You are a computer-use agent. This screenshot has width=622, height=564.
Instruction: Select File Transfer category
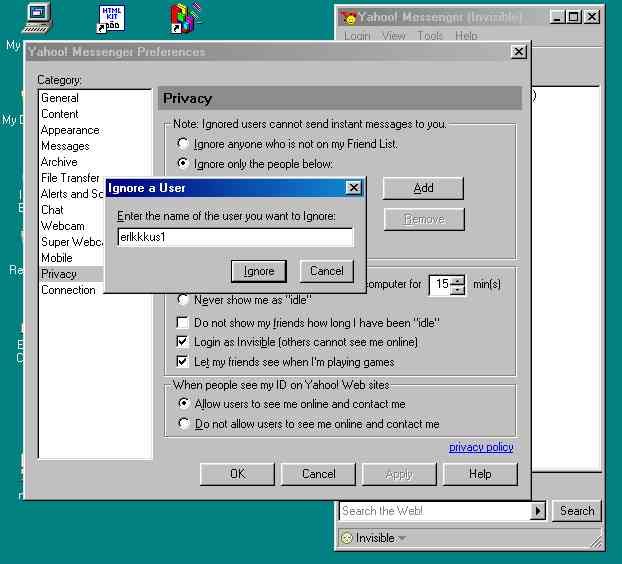coord(70,178)
